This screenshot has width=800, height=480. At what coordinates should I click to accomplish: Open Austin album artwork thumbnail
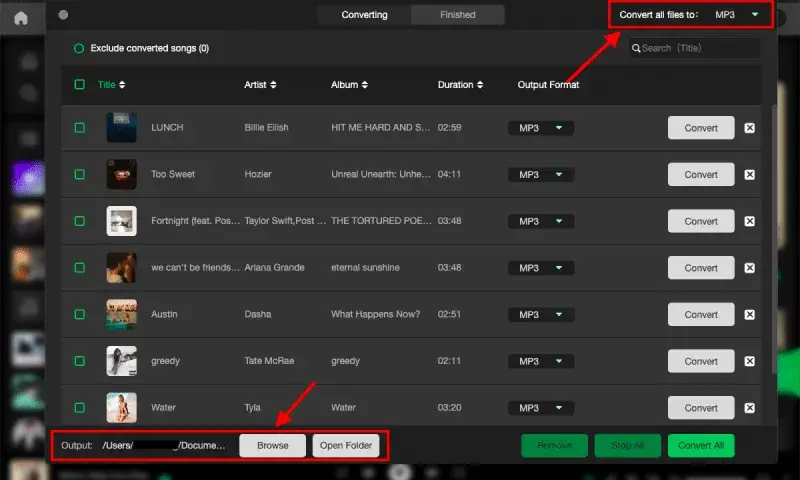pos(121,314)
